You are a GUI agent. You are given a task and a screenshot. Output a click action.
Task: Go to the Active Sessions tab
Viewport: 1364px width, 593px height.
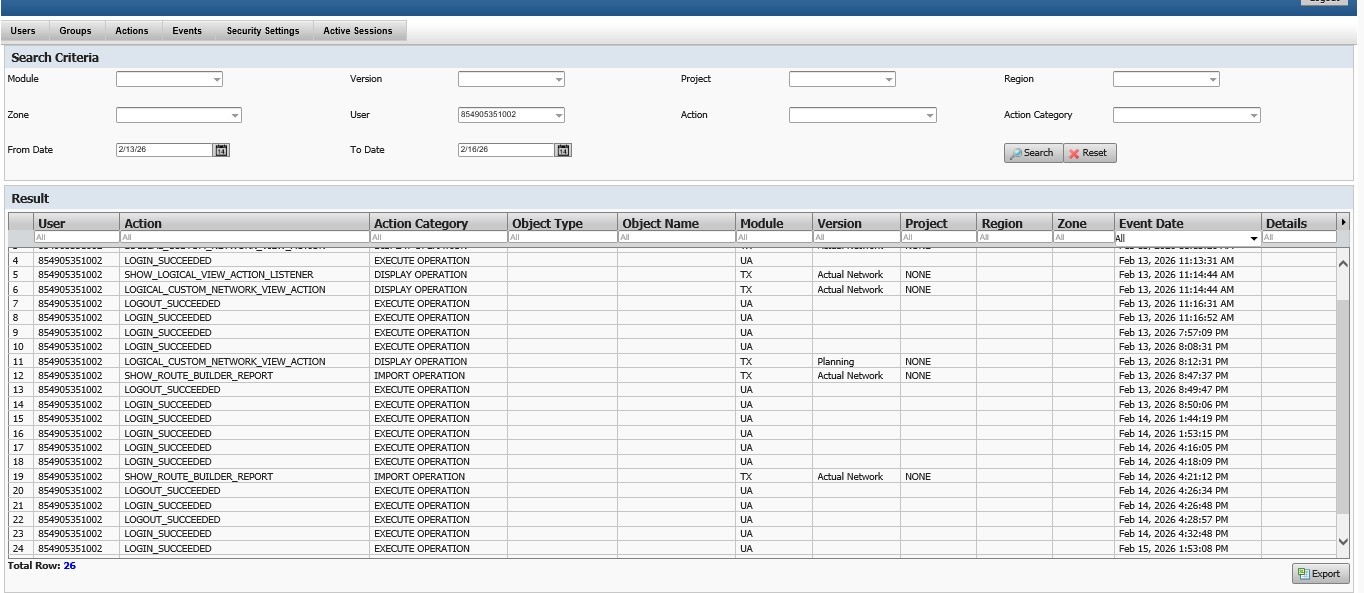pos(357,31)
